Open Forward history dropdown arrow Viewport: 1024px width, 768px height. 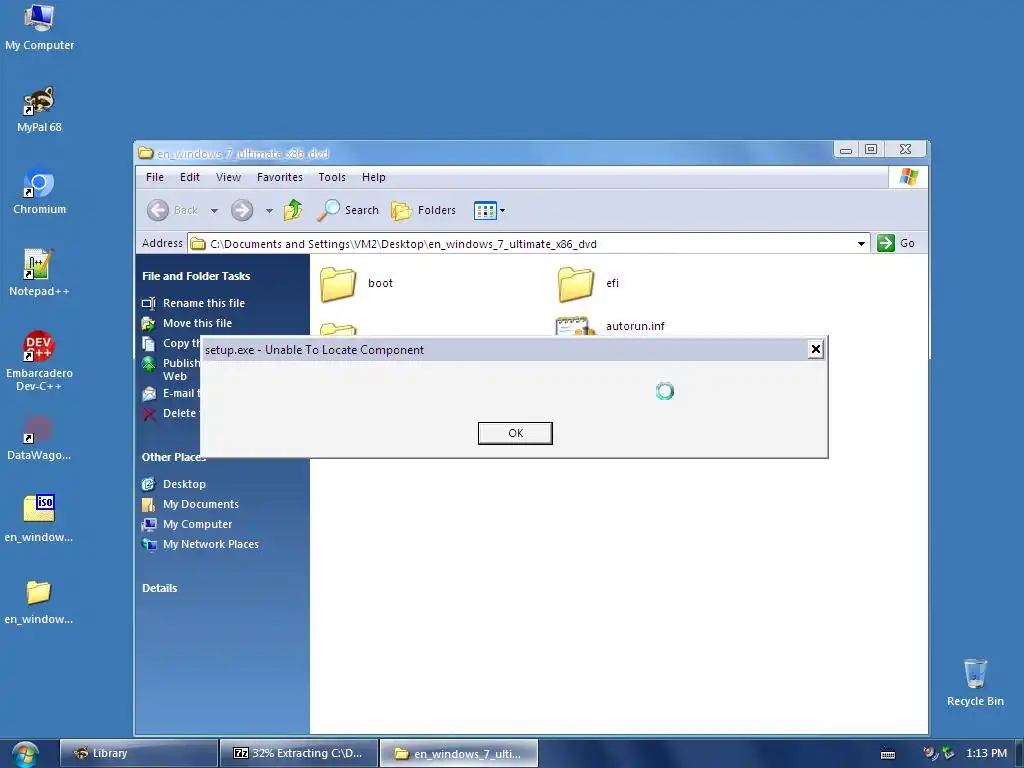(x=269, y=211)
